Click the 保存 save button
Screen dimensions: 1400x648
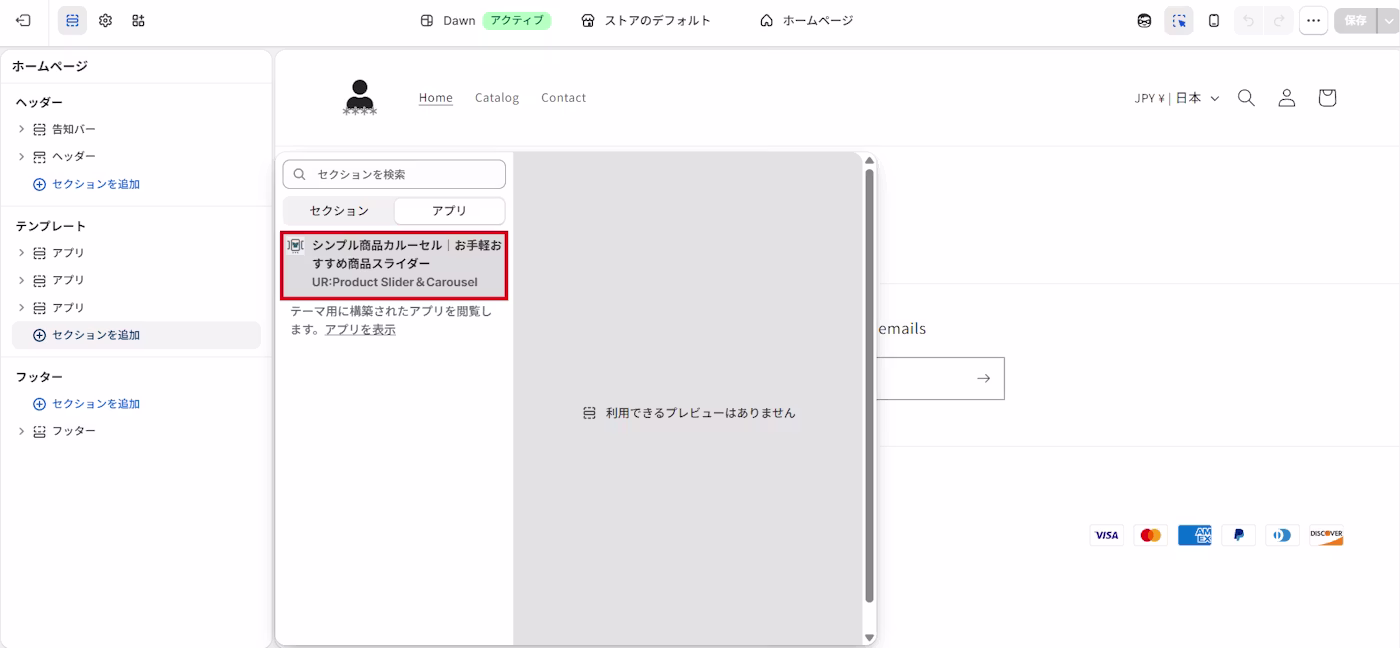pyautogui.click(x=1355, y=20)
